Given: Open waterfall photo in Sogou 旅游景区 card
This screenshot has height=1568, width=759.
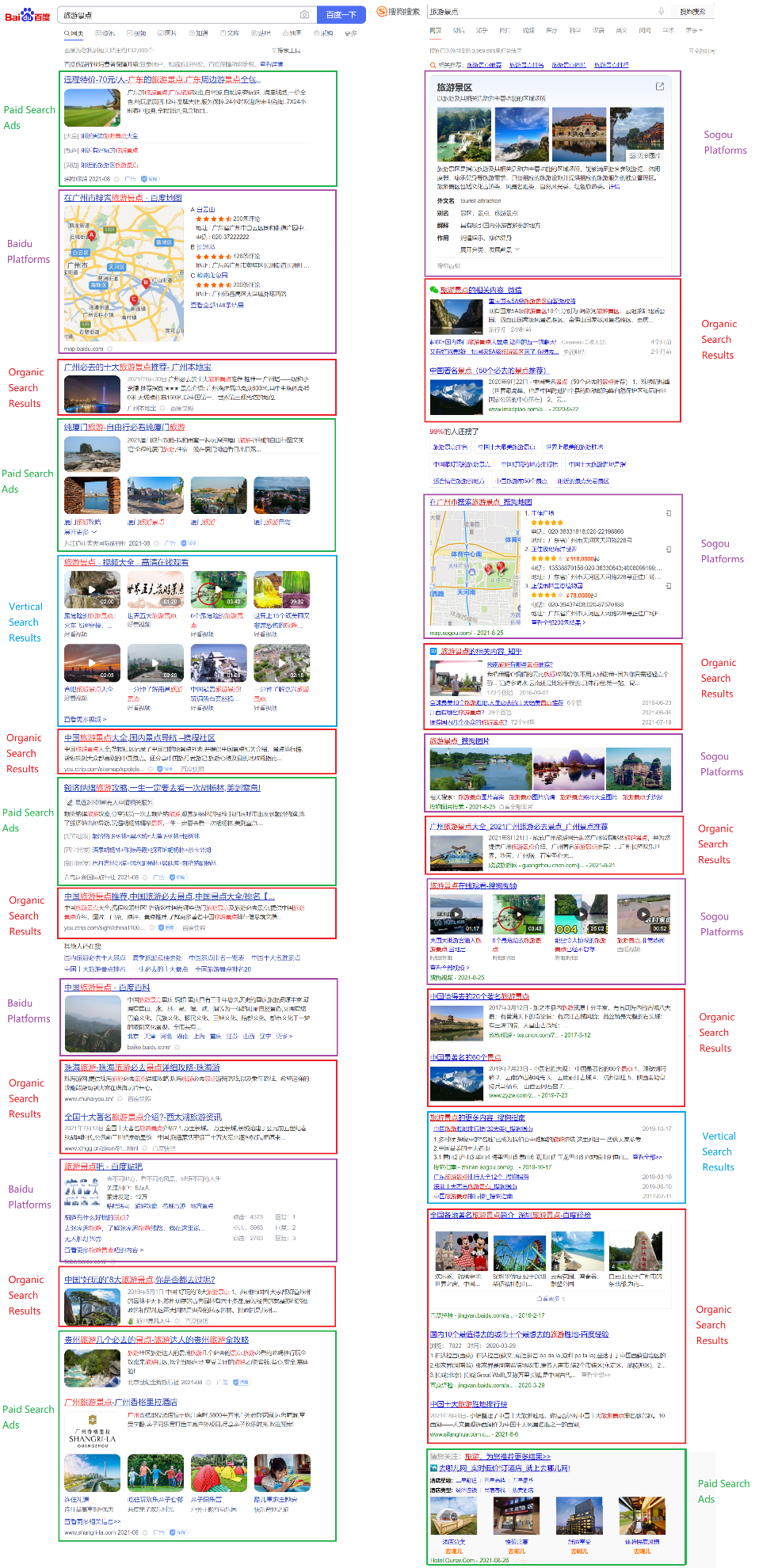Looking at the screenshot, I should point(464,135).
